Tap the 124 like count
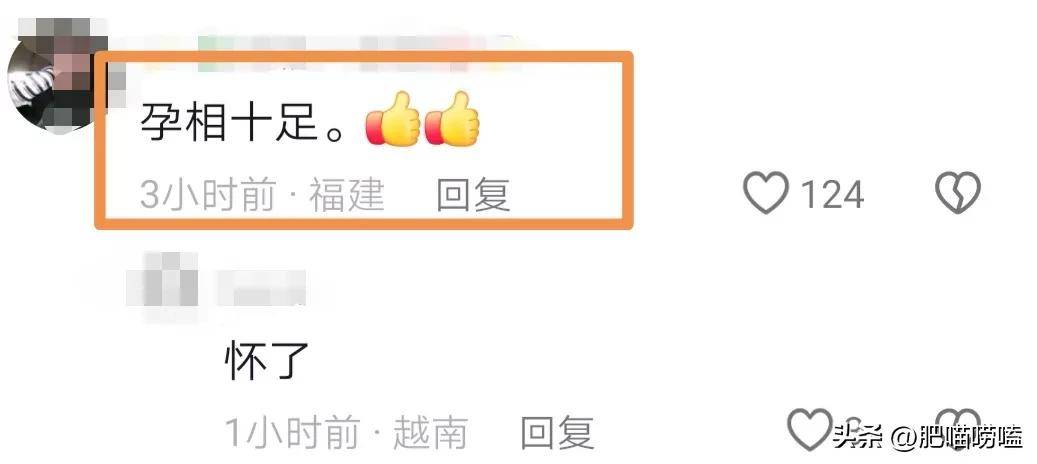 click(832, 194)
